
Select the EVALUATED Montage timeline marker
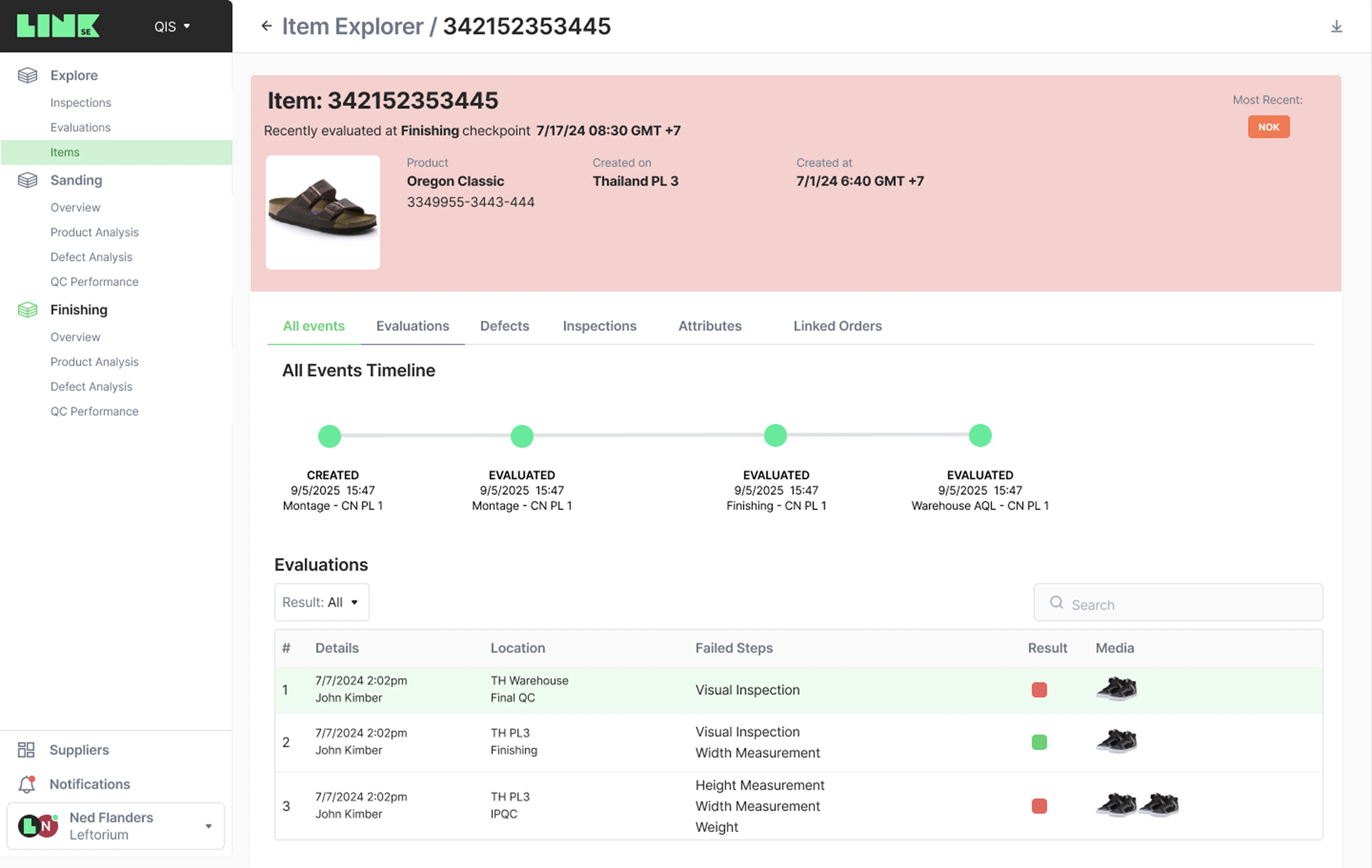(x=522, y=436)
